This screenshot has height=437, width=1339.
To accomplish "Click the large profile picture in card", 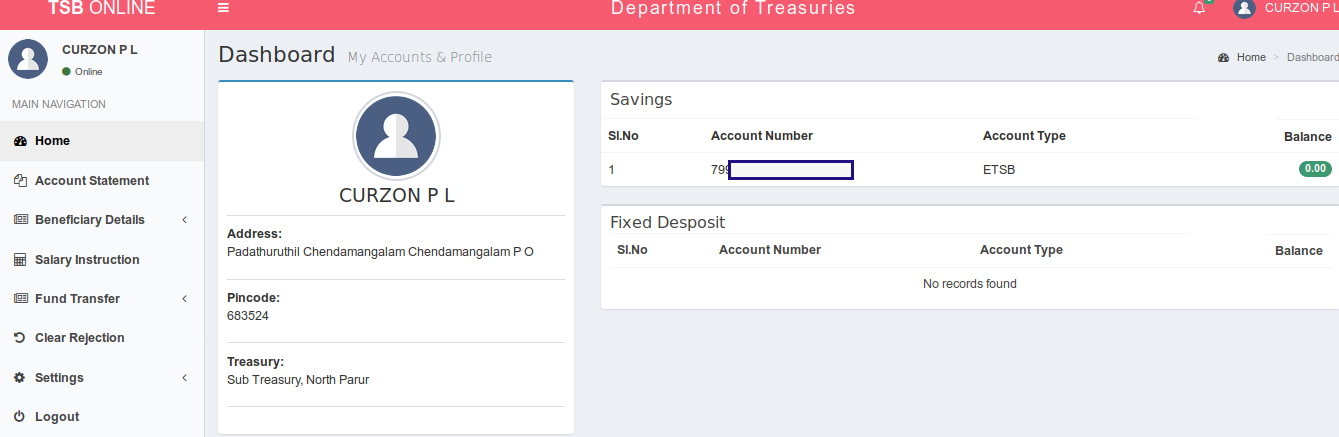I will point(395,135).
